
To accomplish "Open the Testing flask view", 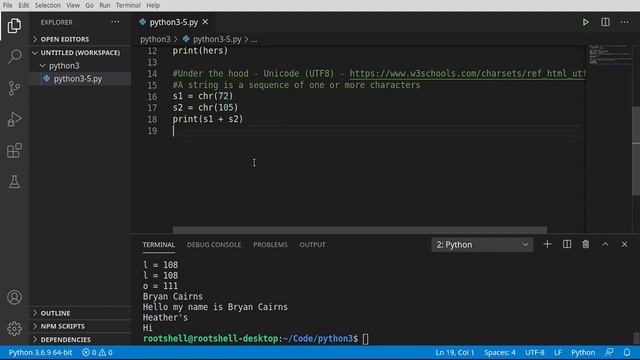I will pos(14,182).
